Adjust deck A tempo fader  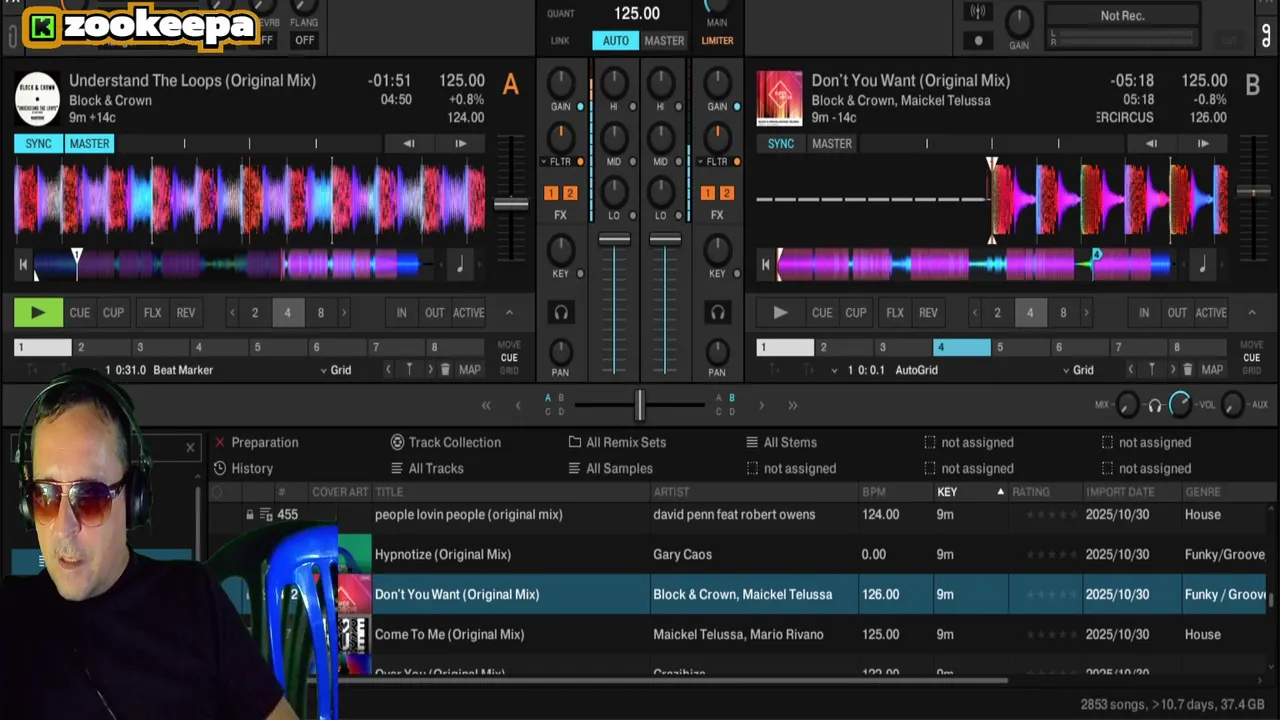pos(511,204)
